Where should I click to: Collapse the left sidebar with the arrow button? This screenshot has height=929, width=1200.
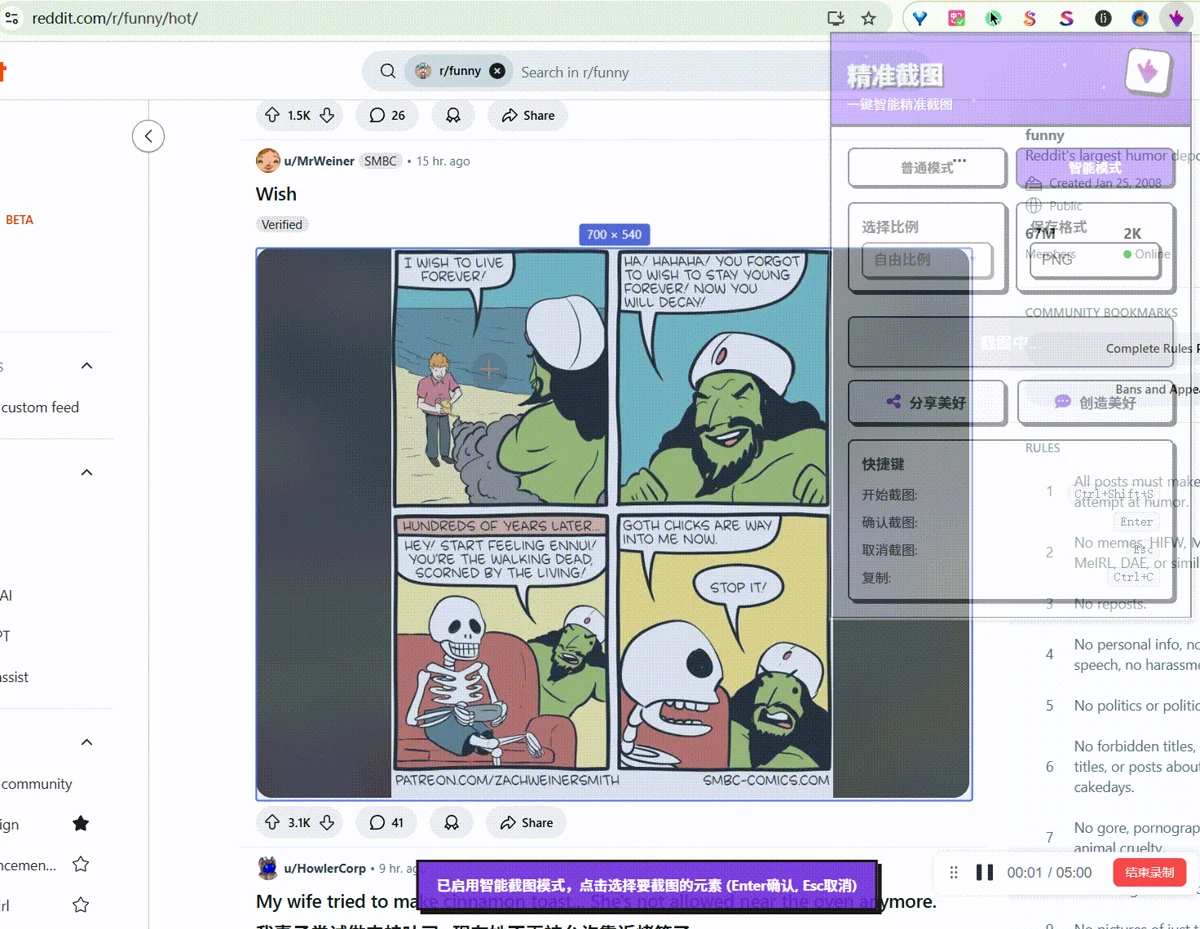pos(148,136)
